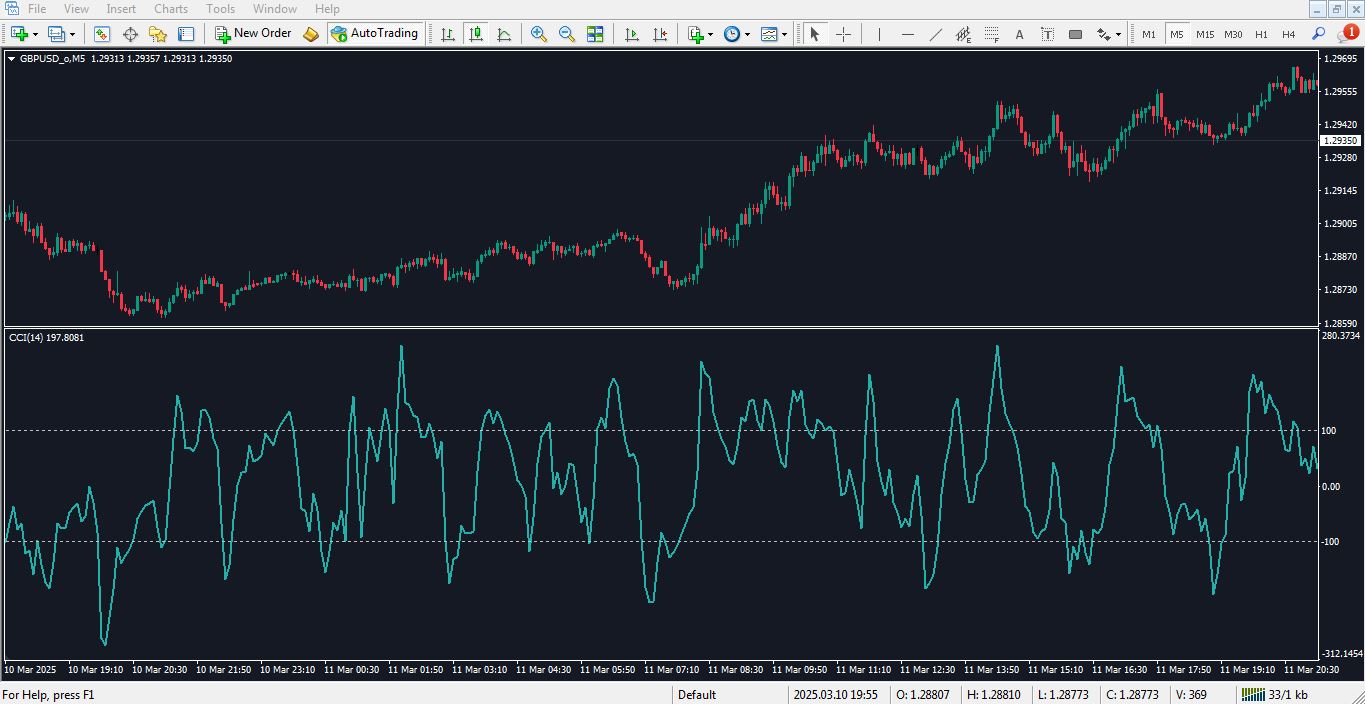Select the Text label tool
The width and height of the screenshot is (1365, 704).
[x=1019, y=34]
